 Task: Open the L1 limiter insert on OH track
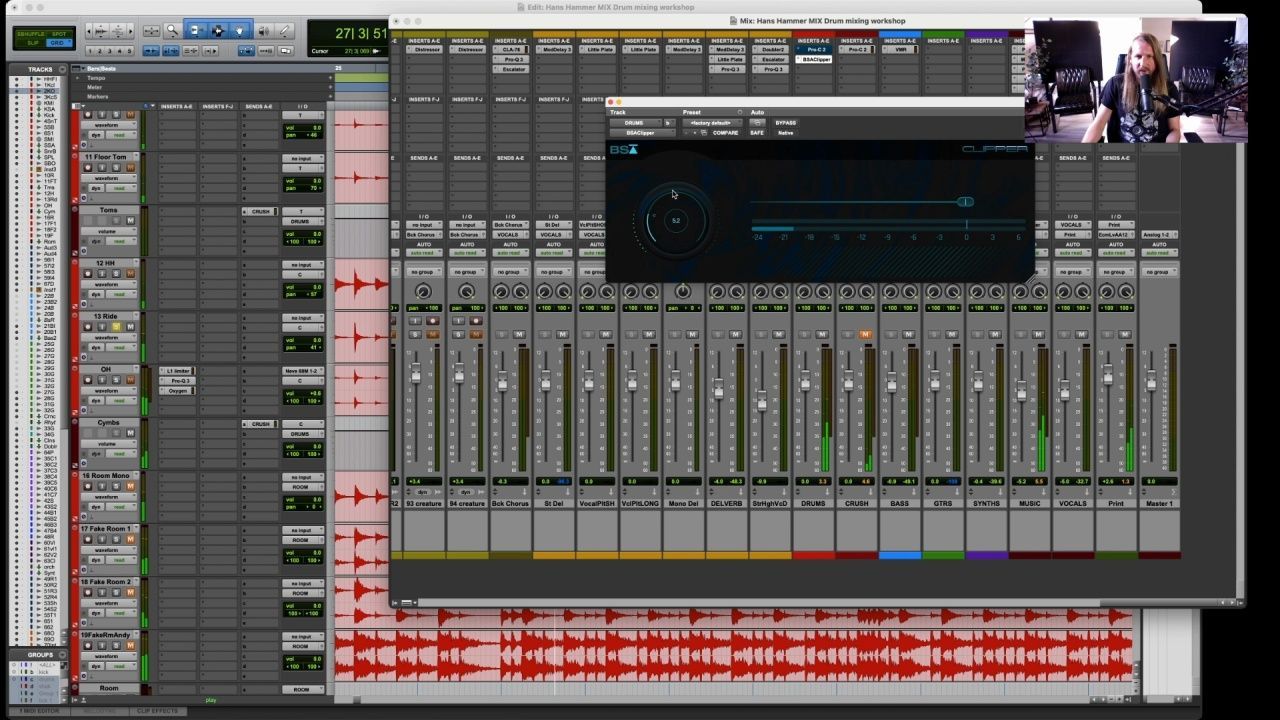pos(178,371)
